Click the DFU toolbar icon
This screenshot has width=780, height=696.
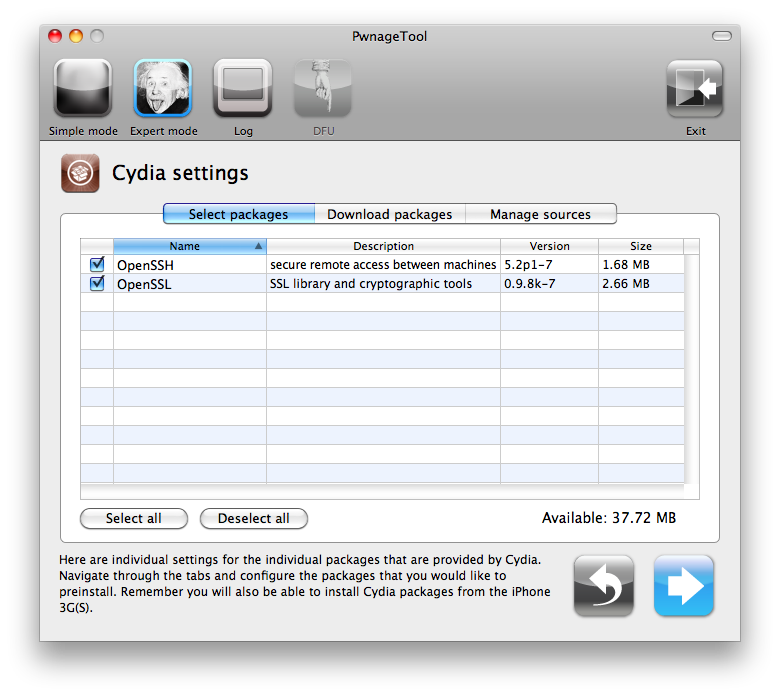(x=323, y=88)
